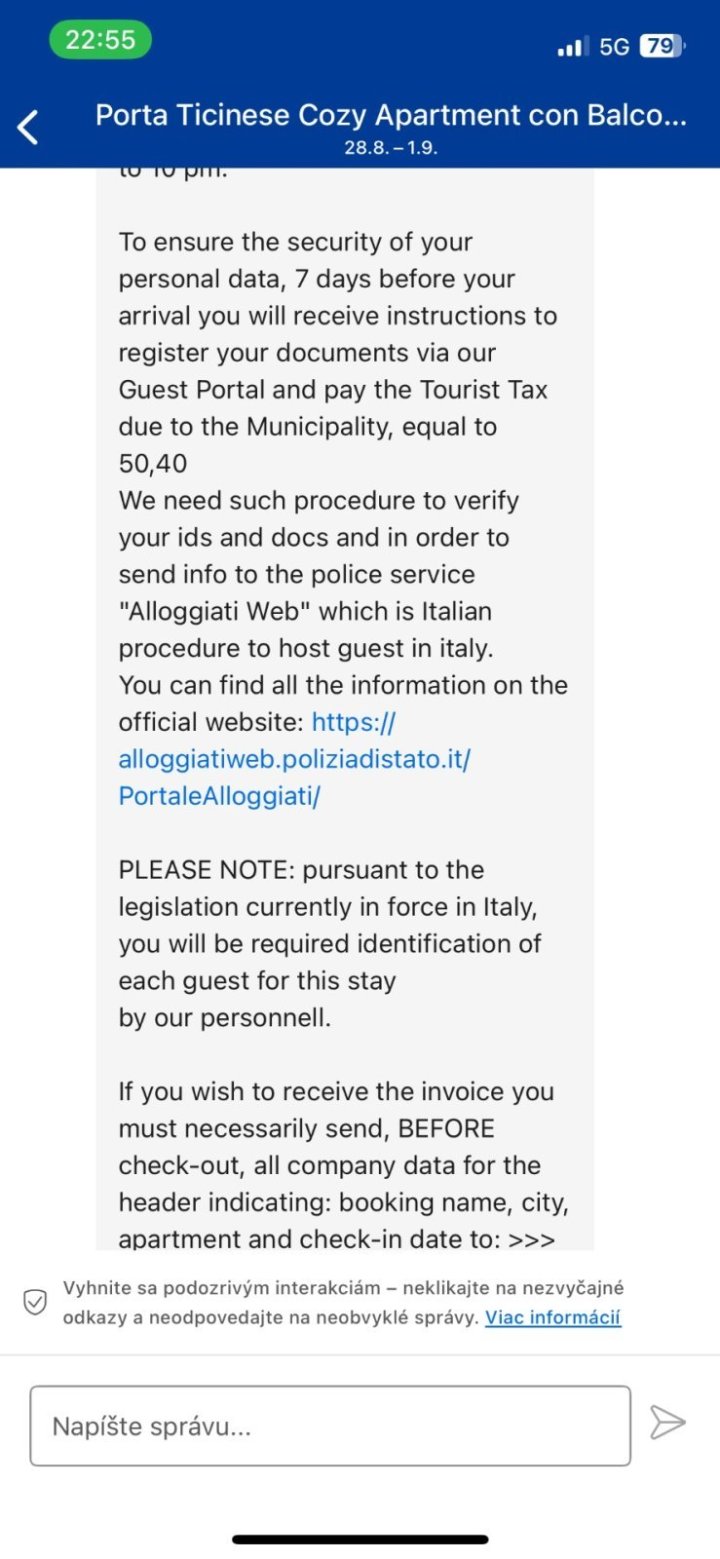This screenshot has width=720, height=1559.
Task: Tap the green 22:55 time pill
Action: 100,40
